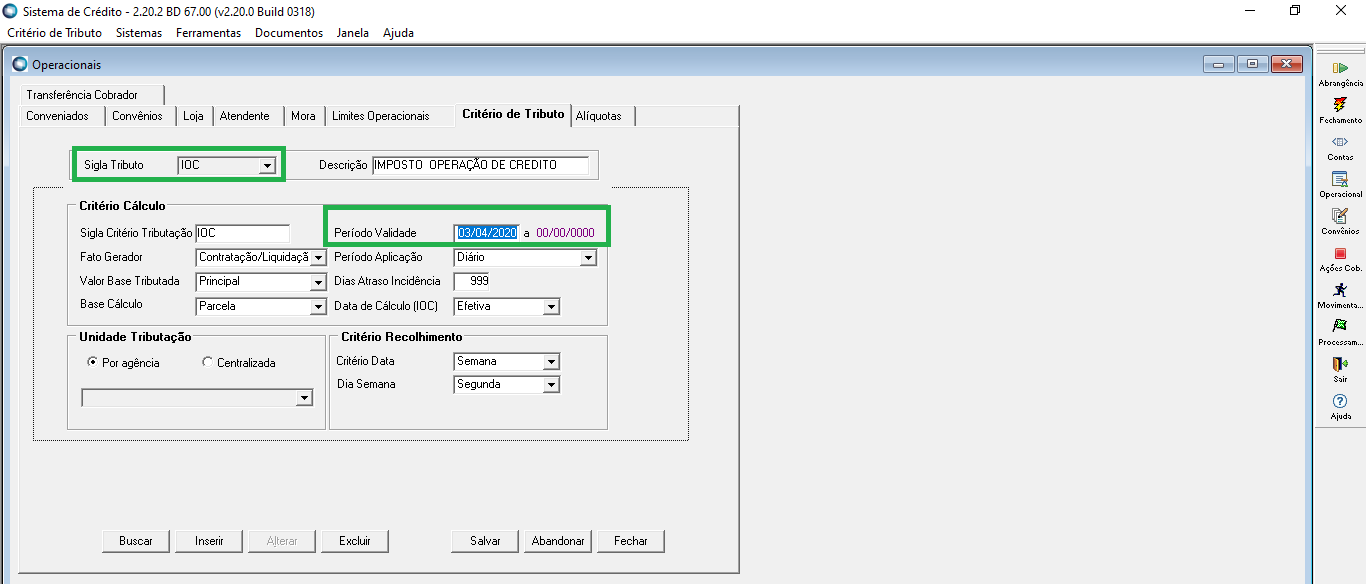Click the Fechamento lightning icon
This screenshot has height=584, width=1366.
(x=1340, y=104)
